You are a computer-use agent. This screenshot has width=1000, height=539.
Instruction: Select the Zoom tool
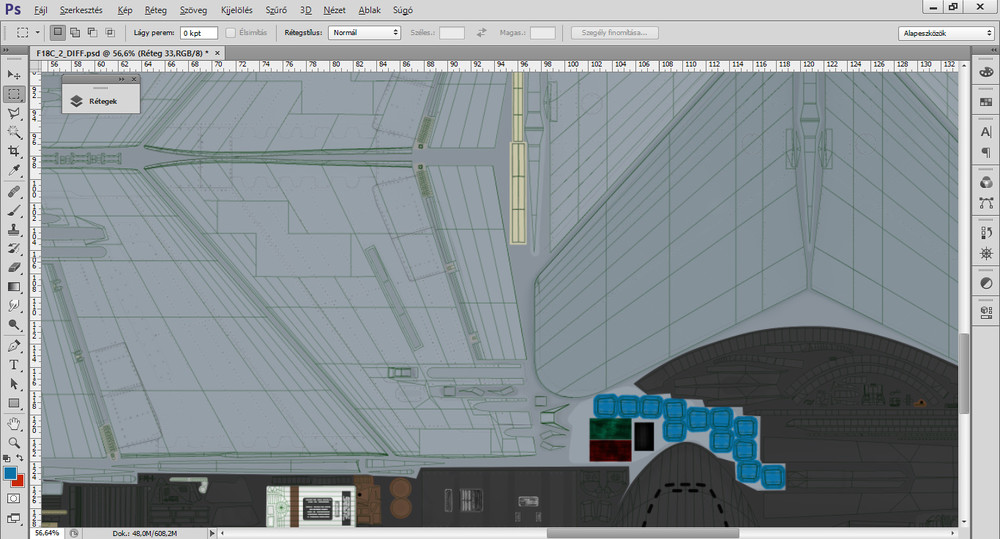(x=14, y=443)
